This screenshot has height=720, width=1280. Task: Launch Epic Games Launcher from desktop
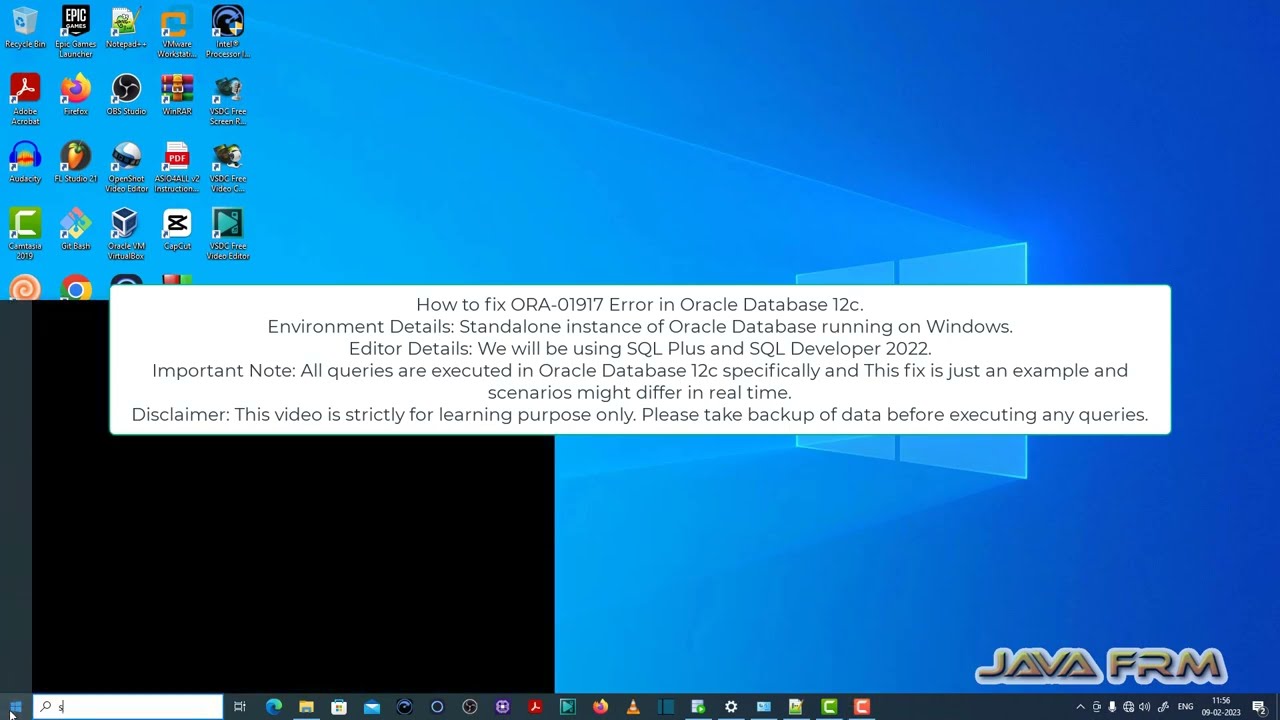(x=76, y=32)
